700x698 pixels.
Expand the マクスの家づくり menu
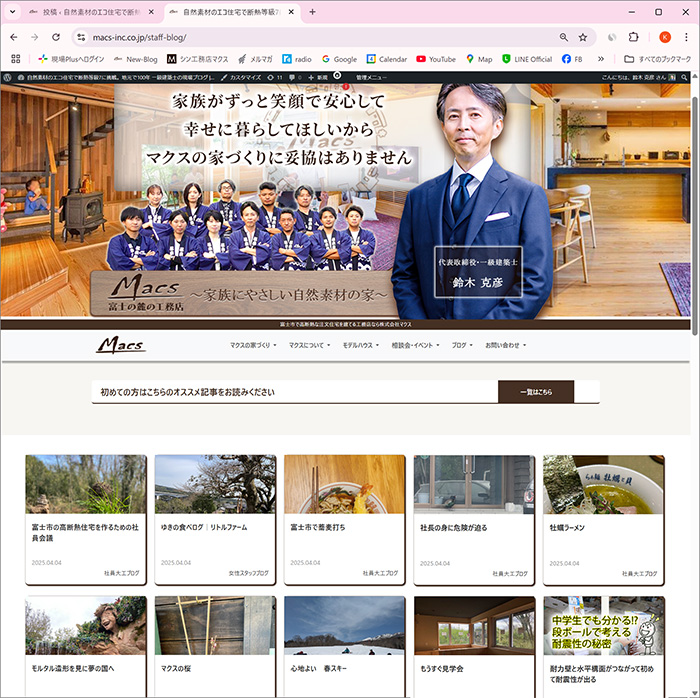tap(253, 345)
